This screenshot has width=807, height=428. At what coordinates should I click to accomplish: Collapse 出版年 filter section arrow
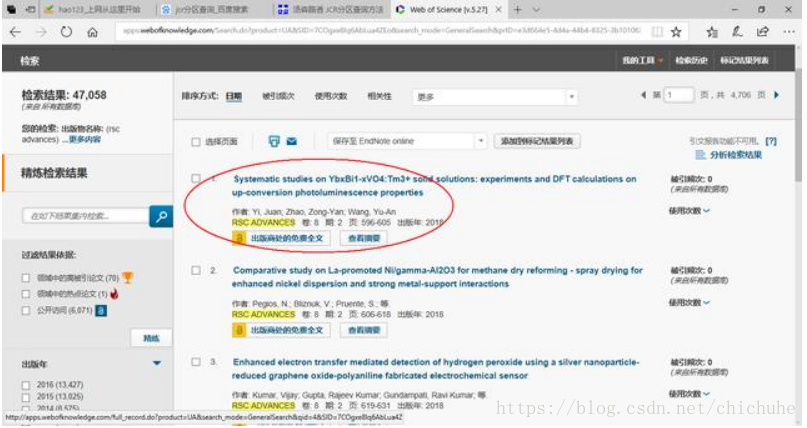click(x=157, y=363)
